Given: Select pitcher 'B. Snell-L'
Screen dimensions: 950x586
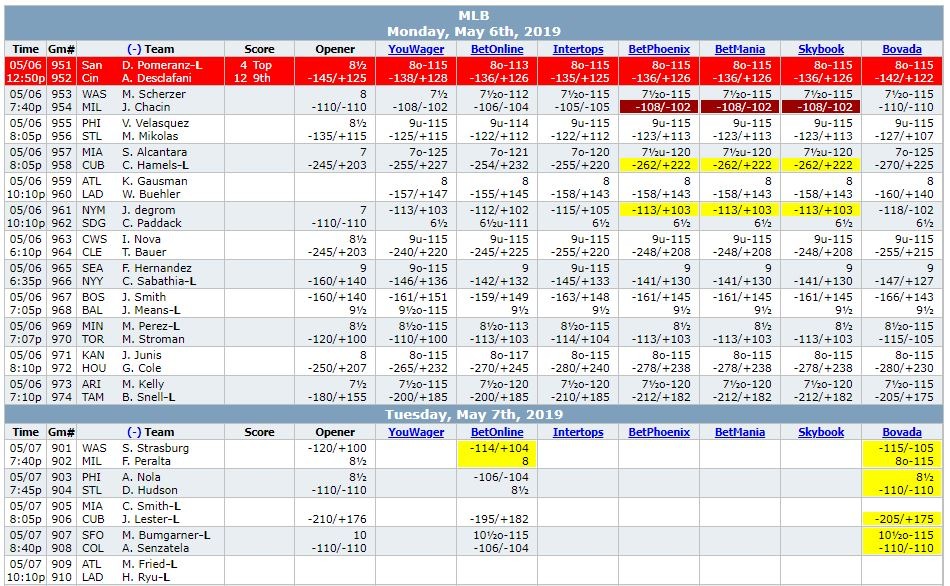Looking at the screenshot, I should [148, 398].
